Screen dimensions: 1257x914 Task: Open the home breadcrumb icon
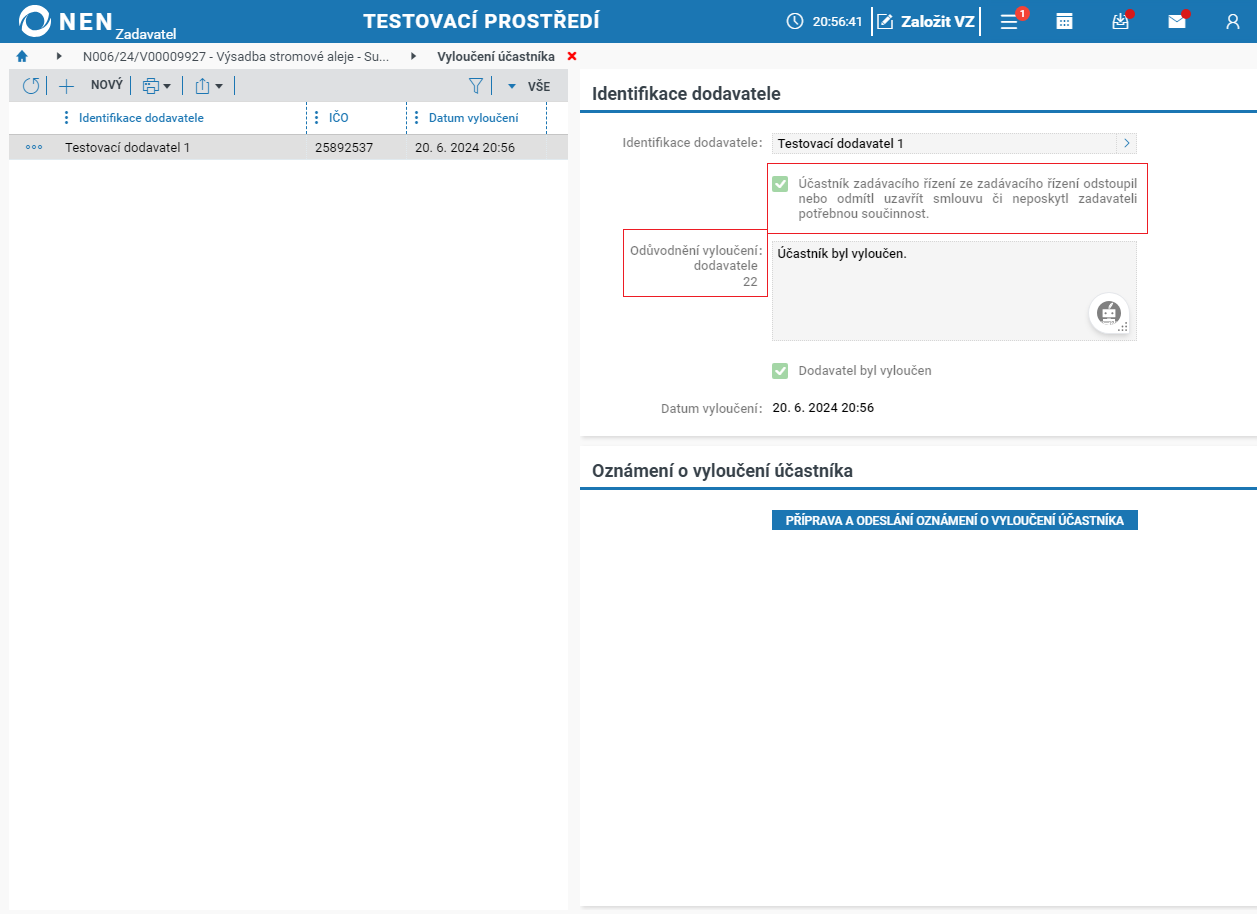tap(22, 57)
